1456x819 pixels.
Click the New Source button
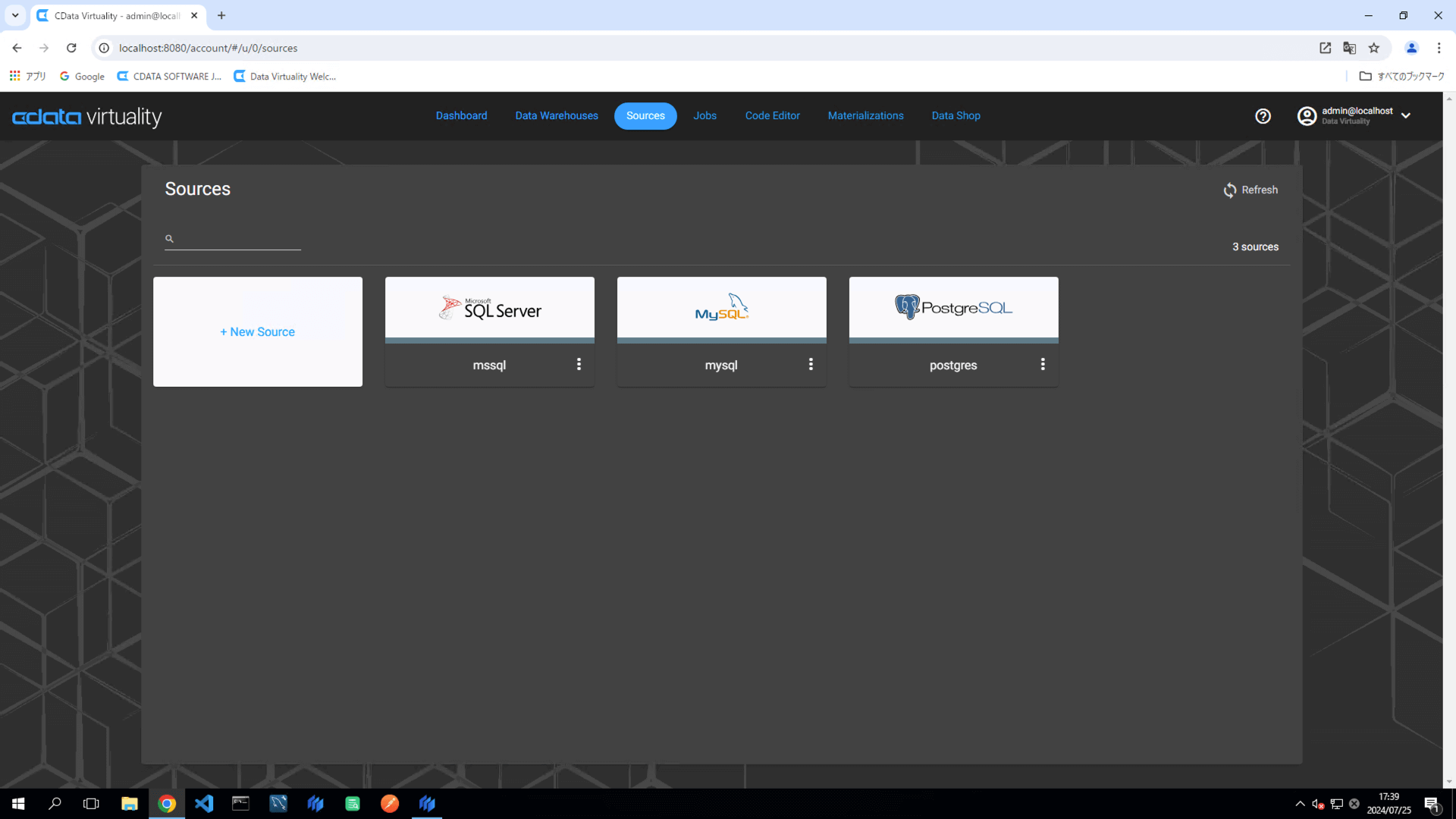tap(258, 331)
